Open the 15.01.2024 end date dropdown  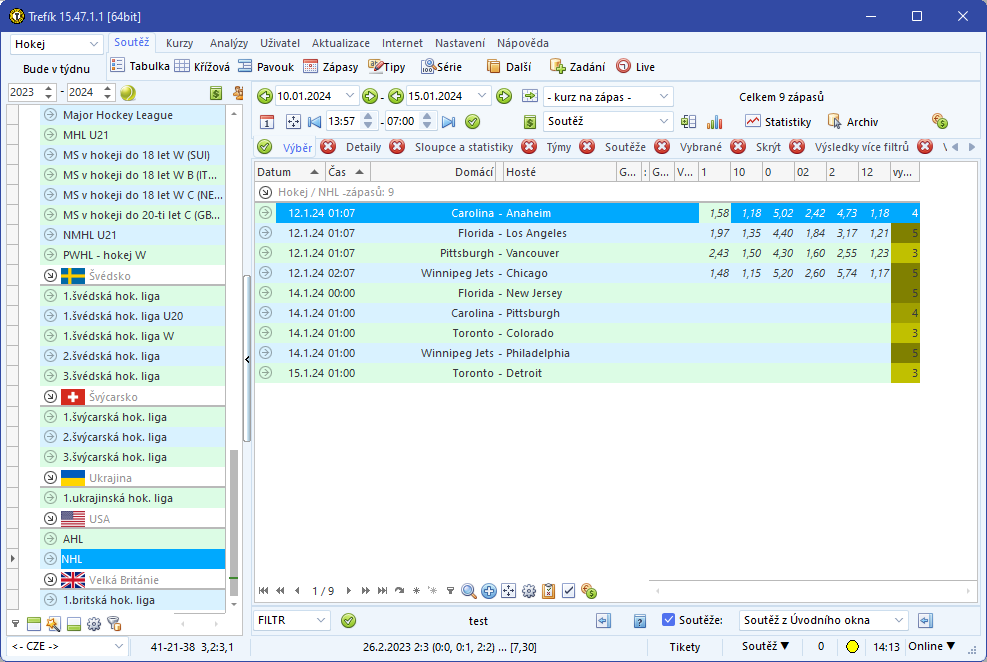click(482, 96)
